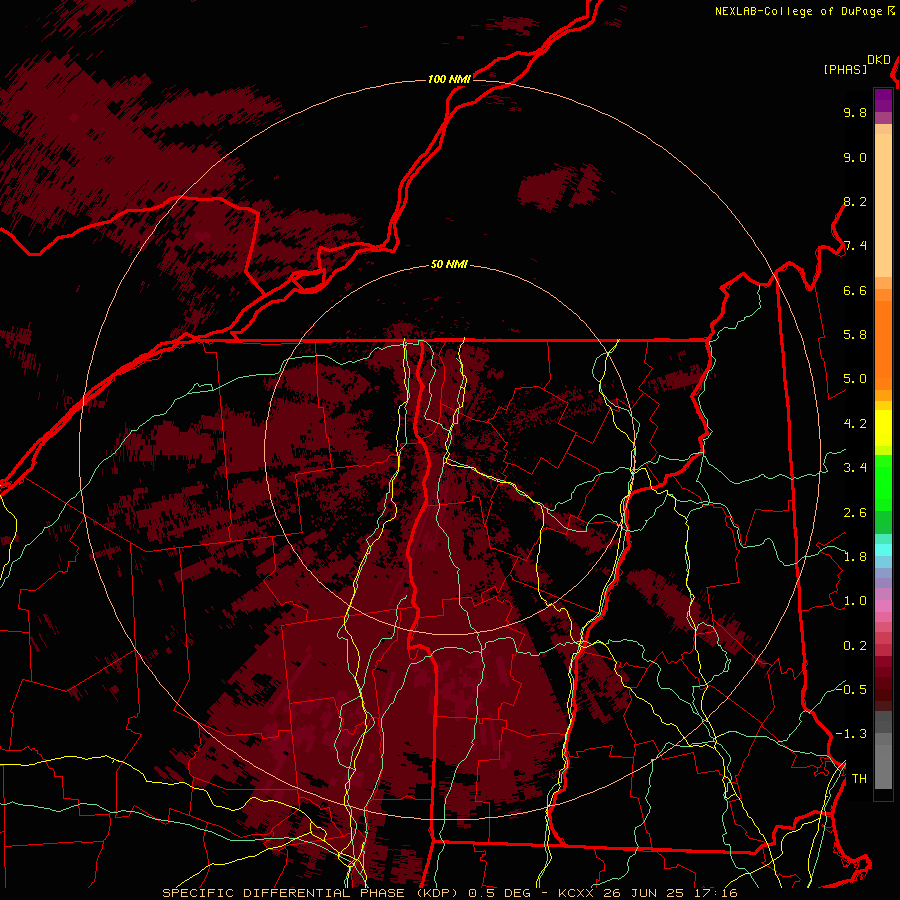
Task: Click the 5.0 value on color scale
Action: (x=855, y=379)
